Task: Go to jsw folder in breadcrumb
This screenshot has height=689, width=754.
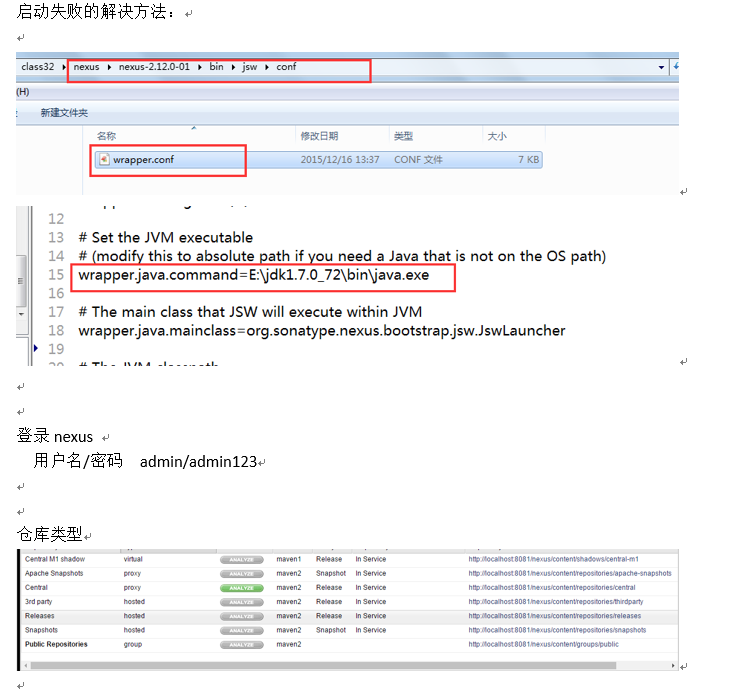Action: click(x=250, y=67)
